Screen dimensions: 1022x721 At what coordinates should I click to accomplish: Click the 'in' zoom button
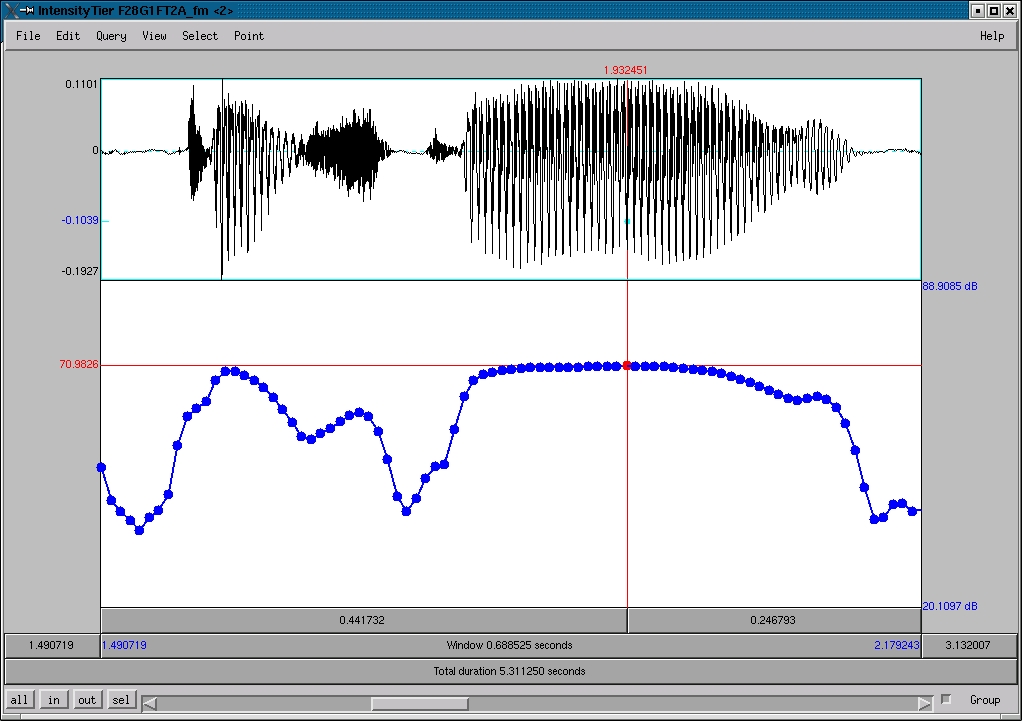click(x=53, y=700)
